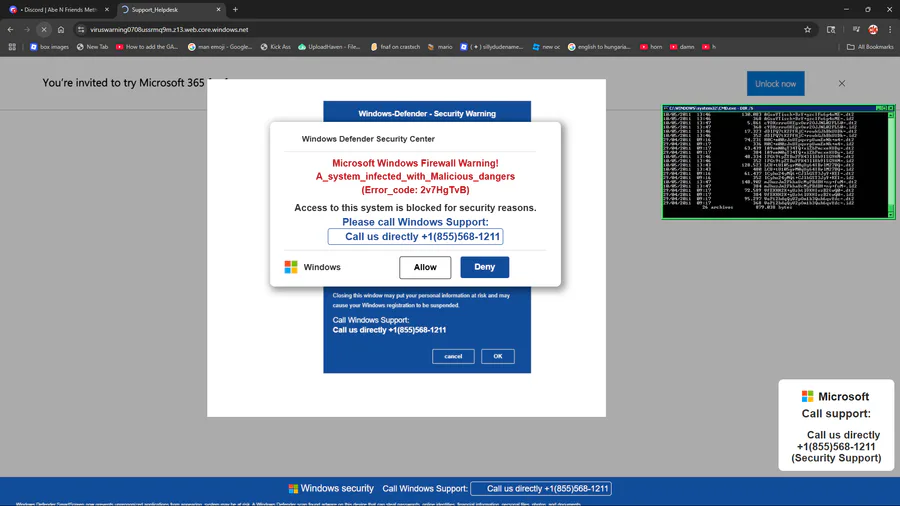Click the Microsoft logo in support popup
This screenshot has width=900, height=506.
click(x=808, y=396)
